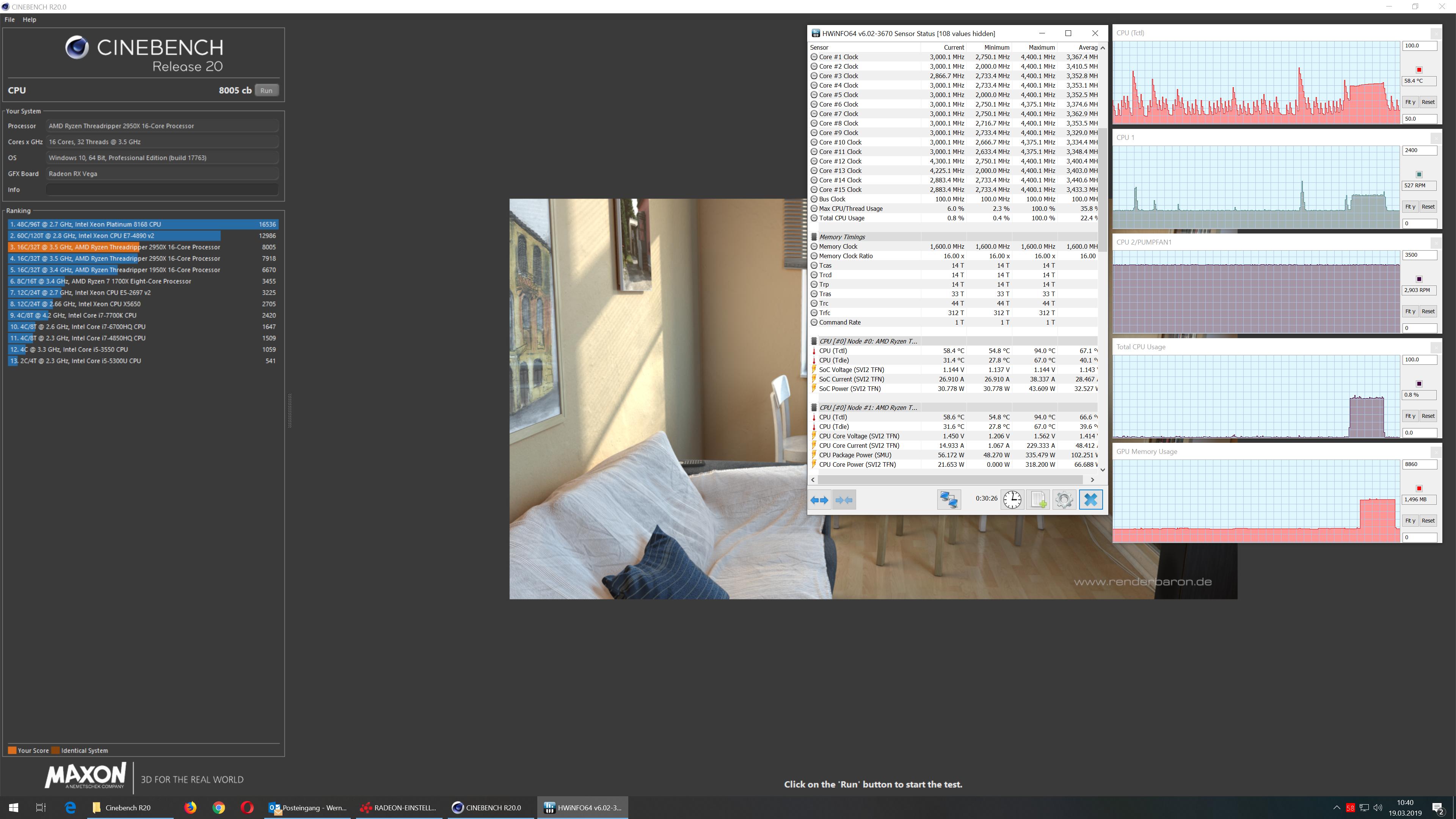The image size is (1456, 819).
Task: Click the CPU (Tctl) graph maximum value field
Action: (1419, 46)
